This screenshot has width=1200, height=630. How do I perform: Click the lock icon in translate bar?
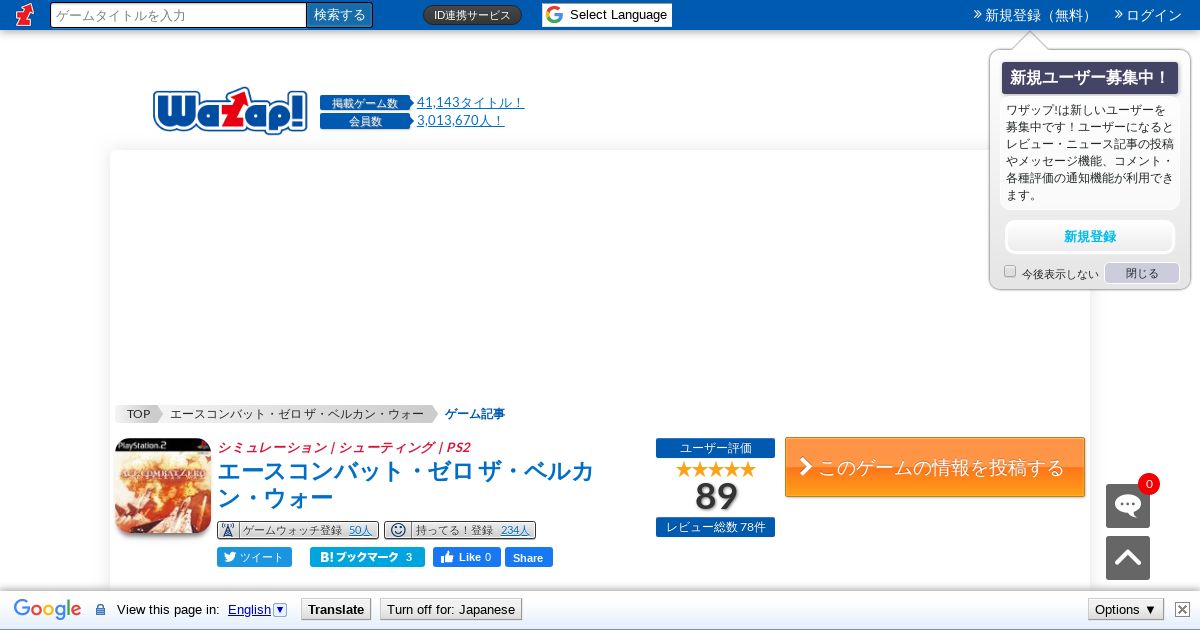100,609
